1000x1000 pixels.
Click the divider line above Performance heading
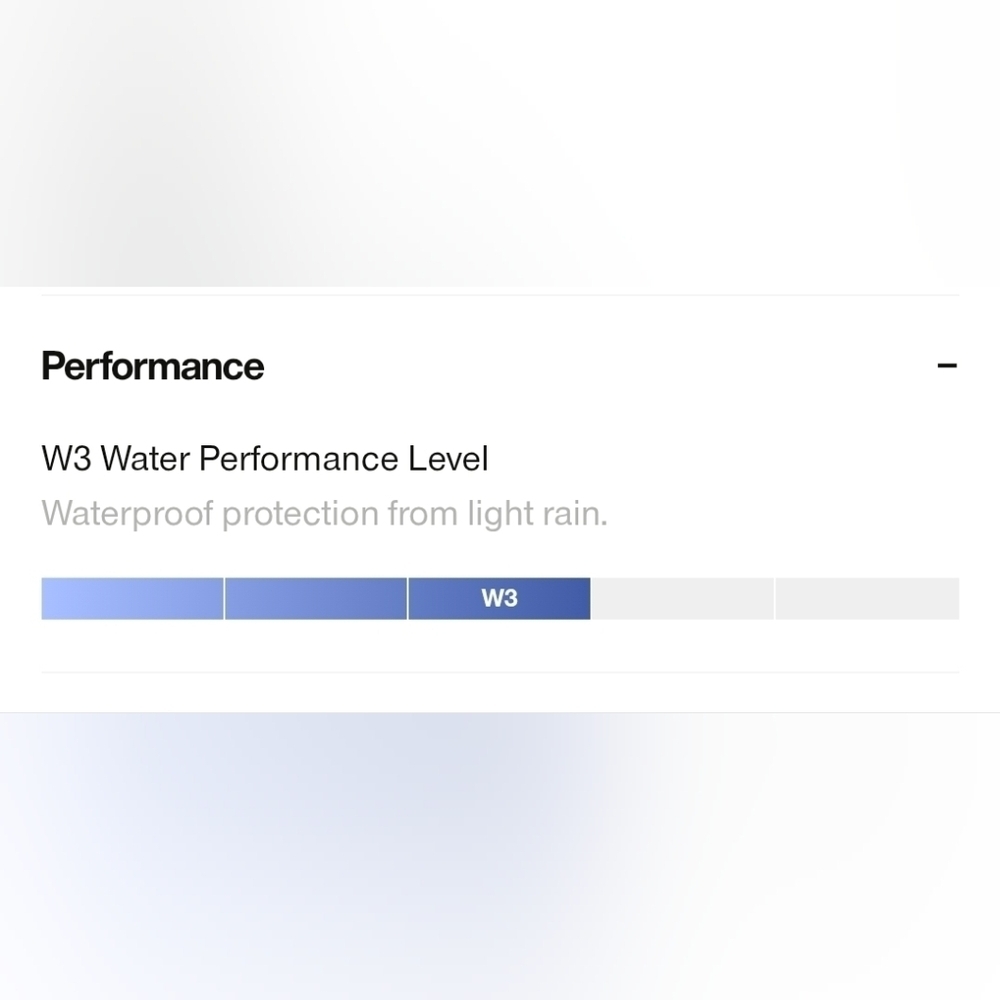[x=500, y=295]
